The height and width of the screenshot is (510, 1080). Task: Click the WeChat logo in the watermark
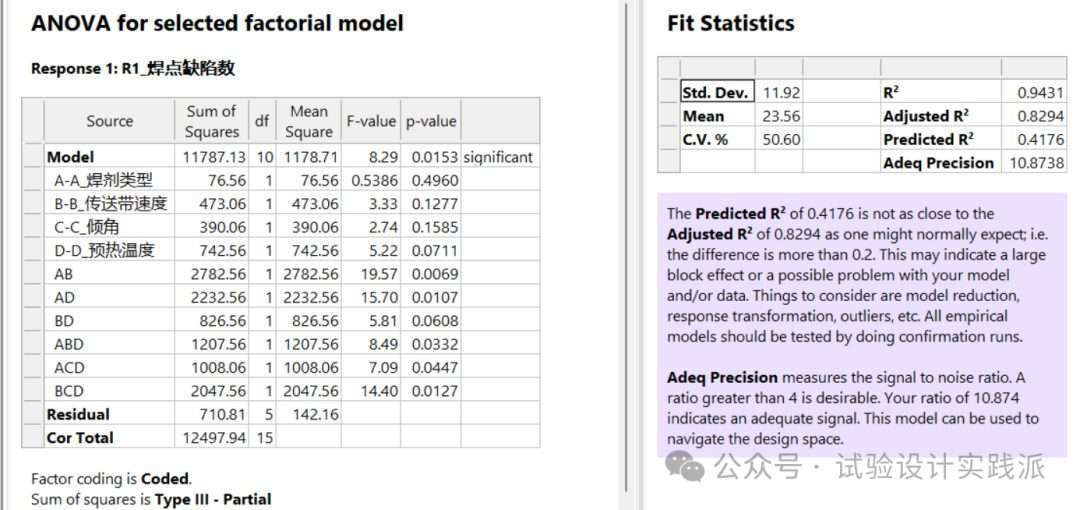(x=685, y=464)
